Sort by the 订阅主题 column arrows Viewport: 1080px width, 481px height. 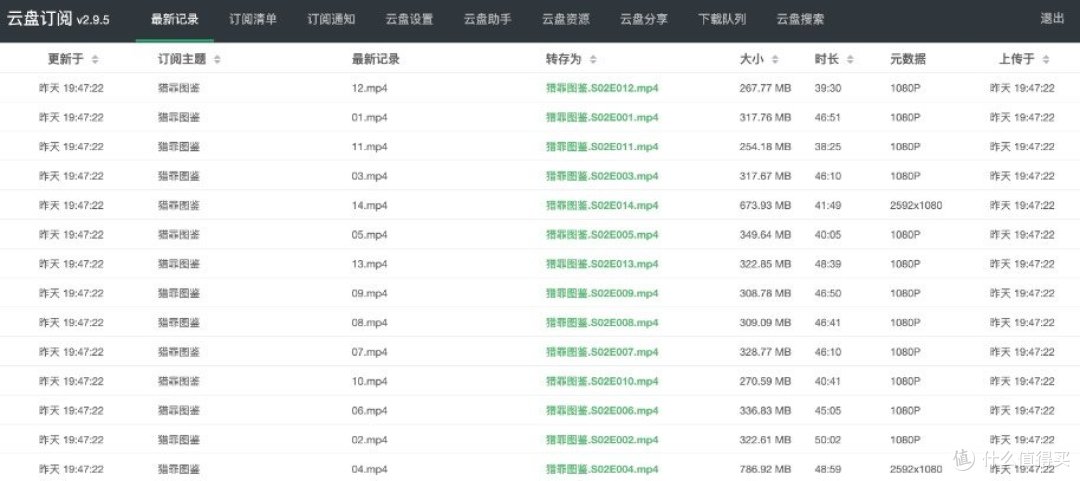[217, 60]
